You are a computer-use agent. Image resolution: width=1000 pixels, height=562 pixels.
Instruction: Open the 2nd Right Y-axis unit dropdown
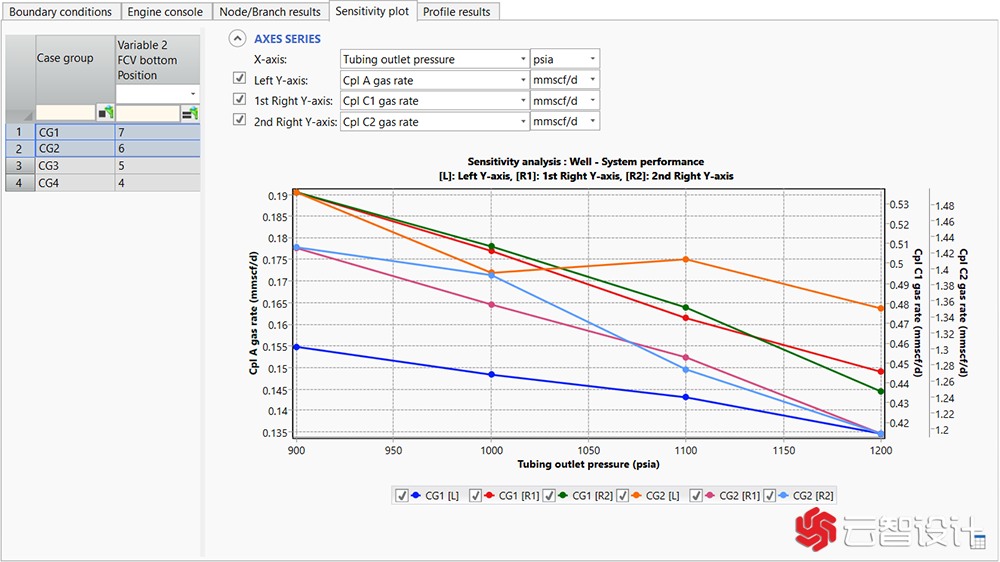[x=565, y=122]
